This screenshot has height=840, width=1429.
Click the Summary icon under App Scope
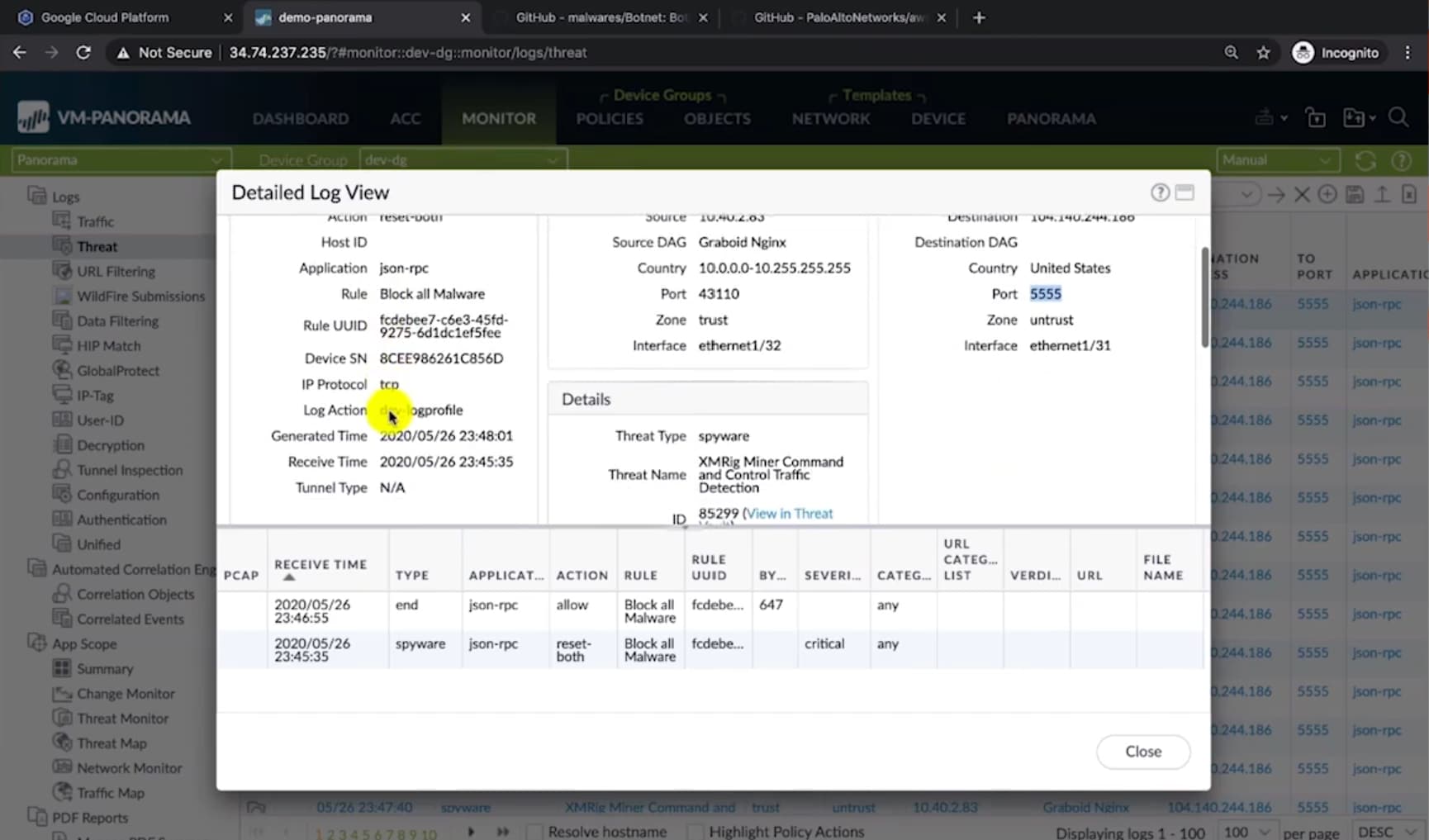coord(61,668)
